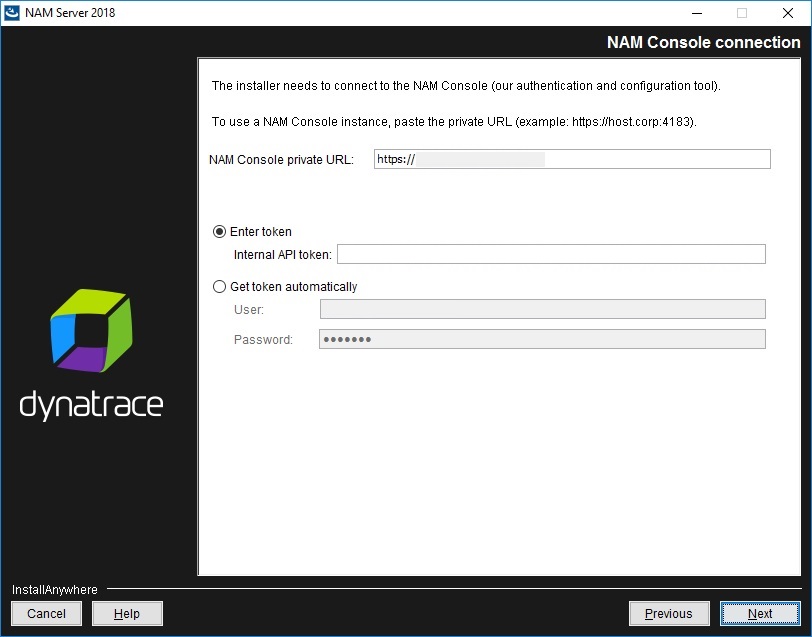Image resolution: width=812 pixels, height=637 pixels.
Task: Go back with the Previous button
Action: click(x=669, y=614)
